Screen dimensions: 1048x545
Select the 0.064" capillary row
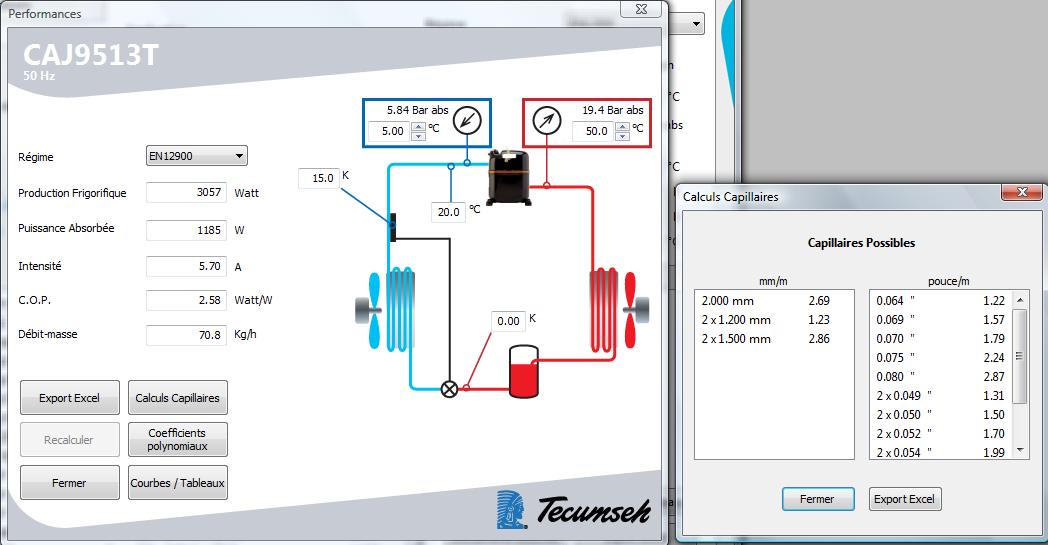(941, 301)
